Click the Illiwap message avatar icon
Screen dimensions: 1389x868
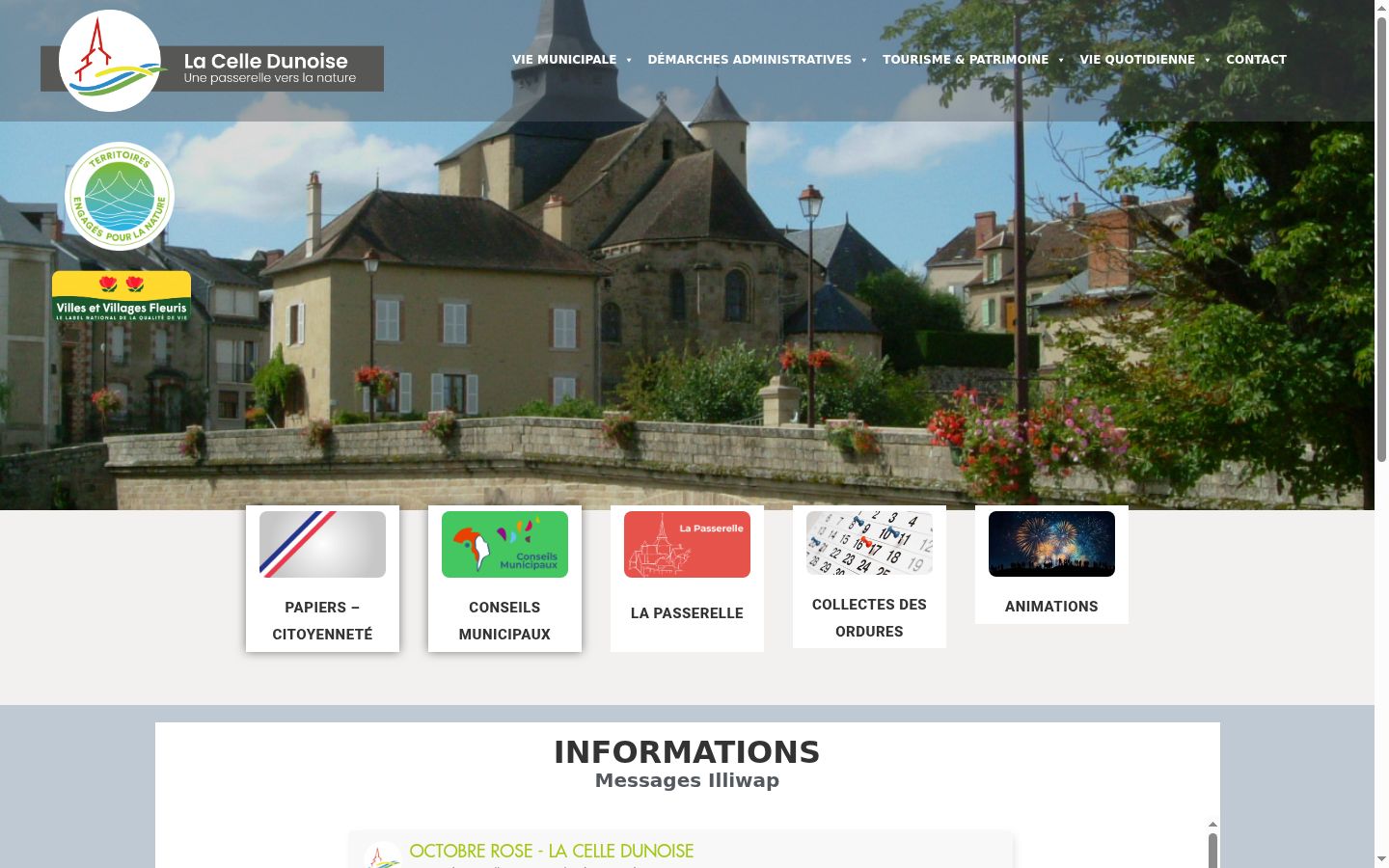pyautogui.click(x=382, y=855)
